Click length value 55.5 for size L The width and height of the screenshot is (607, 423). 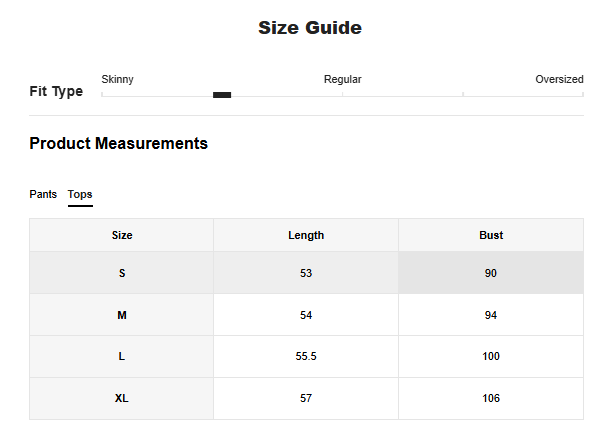(x=306, y=357)
